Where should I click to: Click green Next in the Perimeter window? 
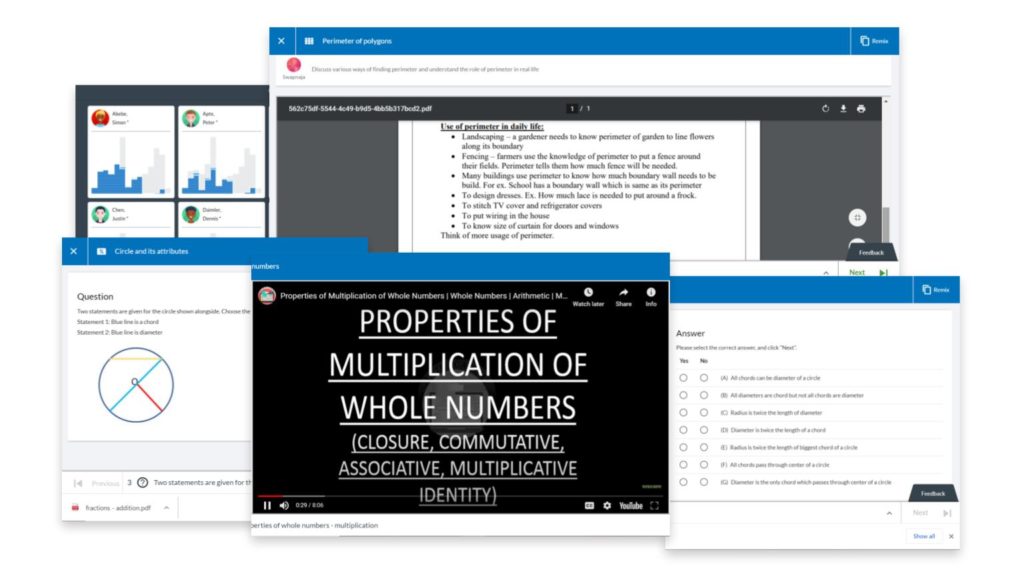tap(857, 272)
